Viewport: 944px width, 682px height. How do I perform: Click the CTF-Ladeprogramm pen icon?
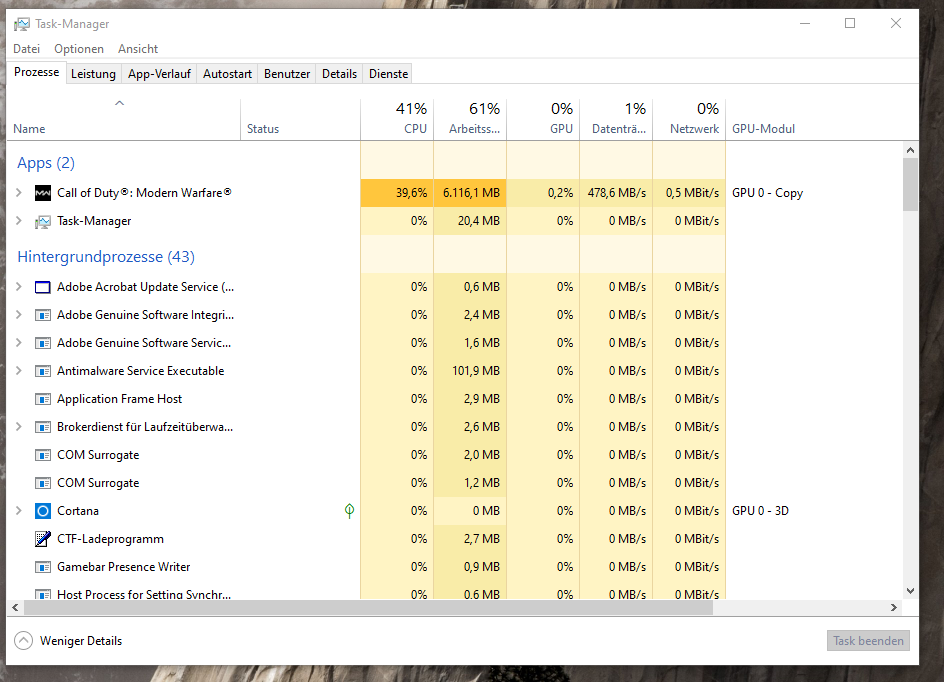point(43,539)
